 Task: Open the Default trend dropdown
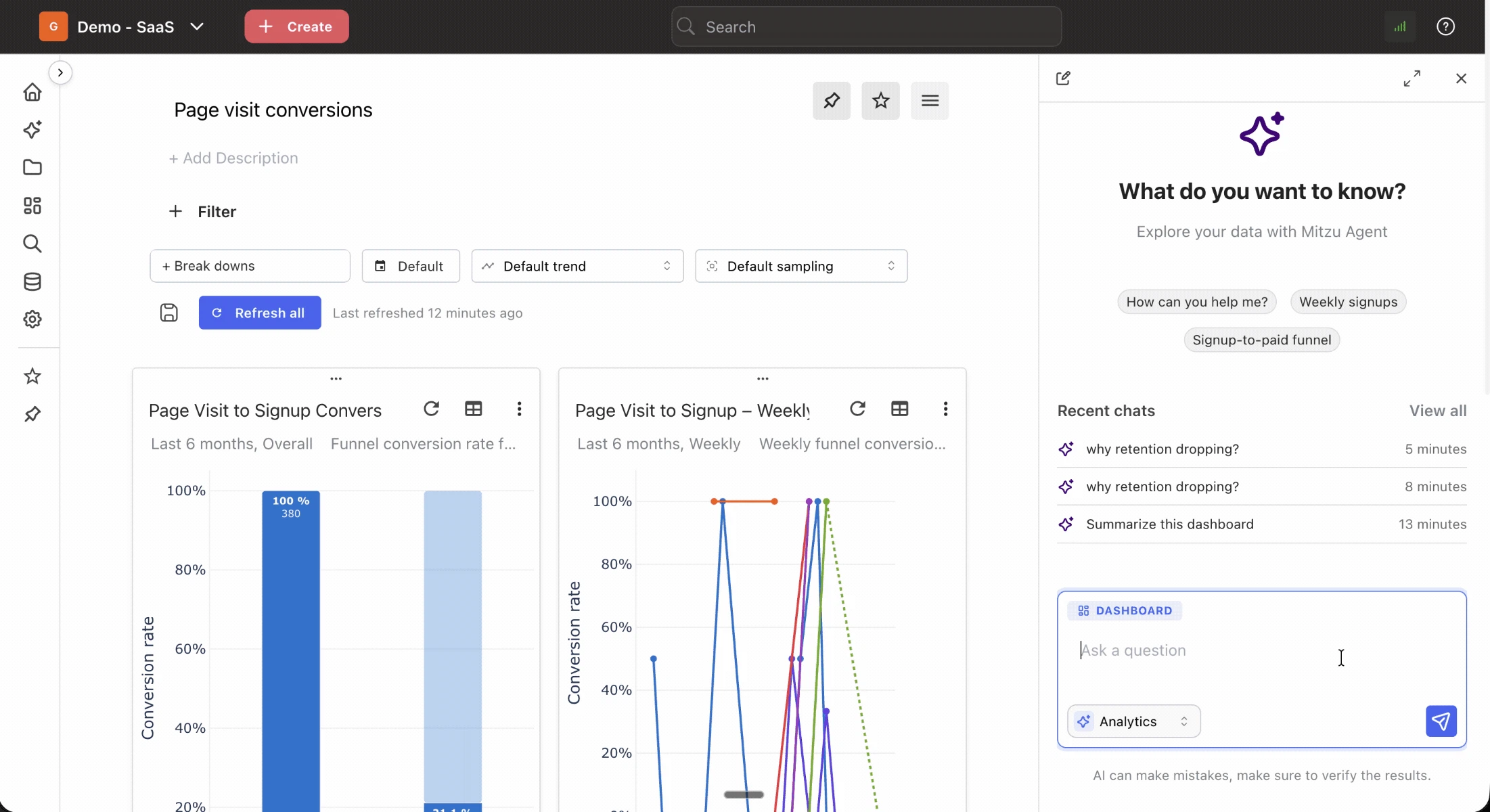point(577,266)
